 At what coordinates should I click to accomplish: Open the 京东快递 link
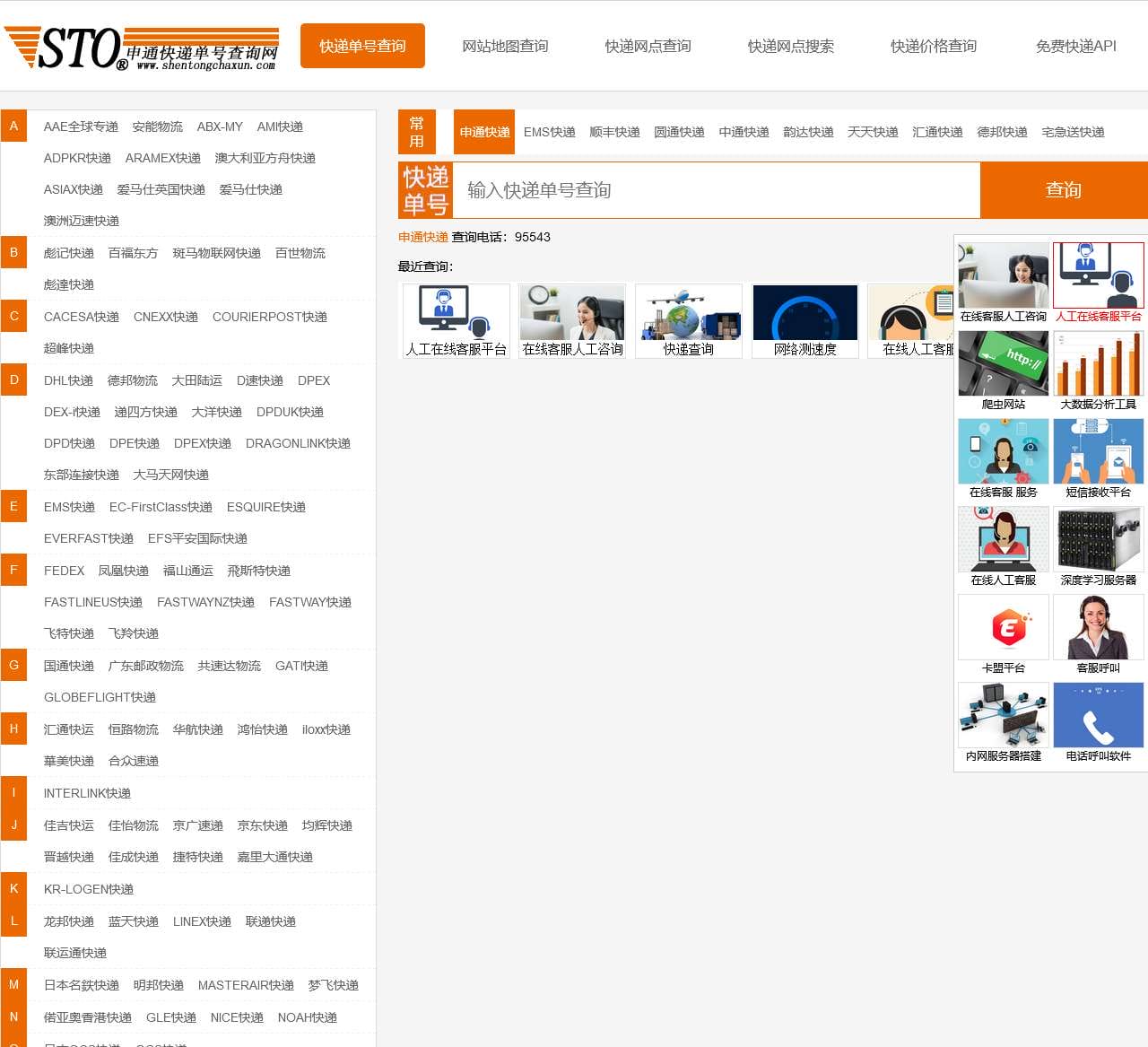pyautogui.click(x=263, y=825)
